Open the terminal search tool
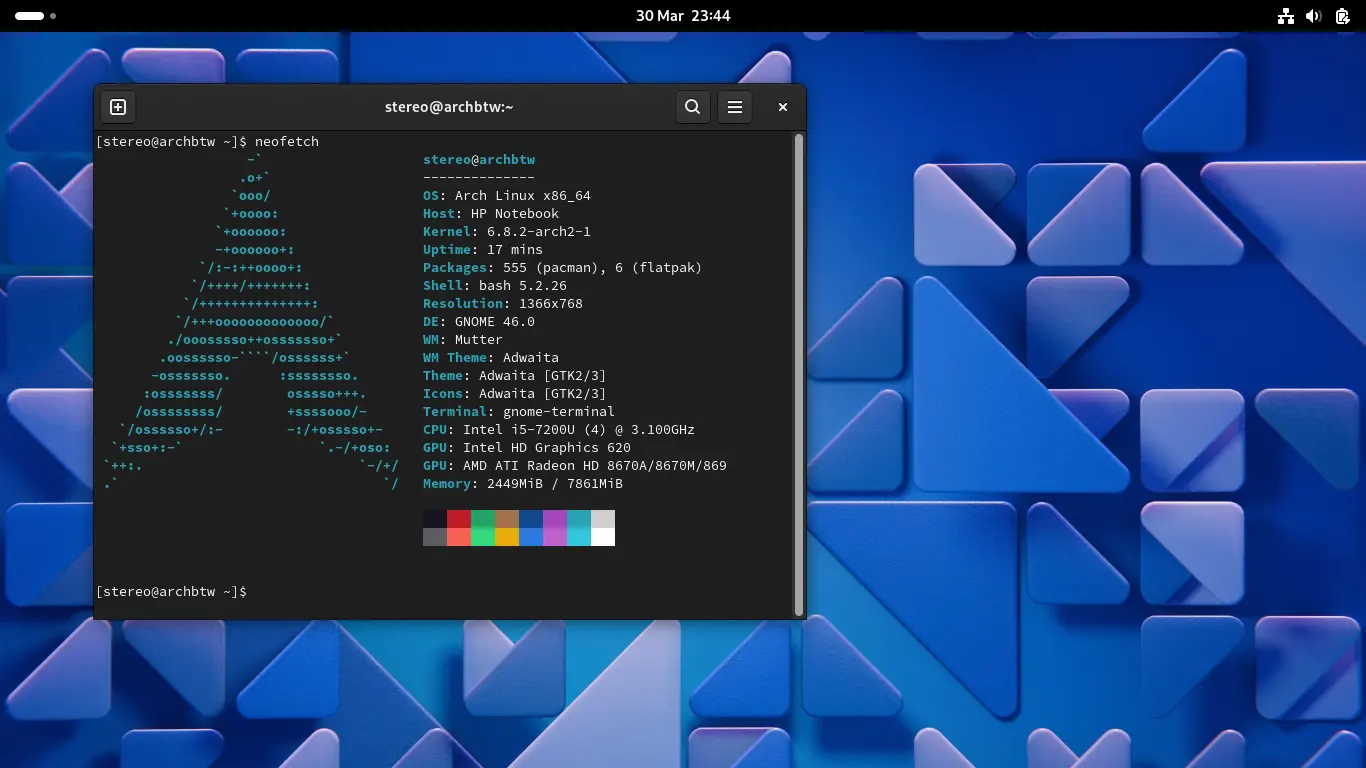Screen dimensions: 1366x768 [x=692, y=107]
